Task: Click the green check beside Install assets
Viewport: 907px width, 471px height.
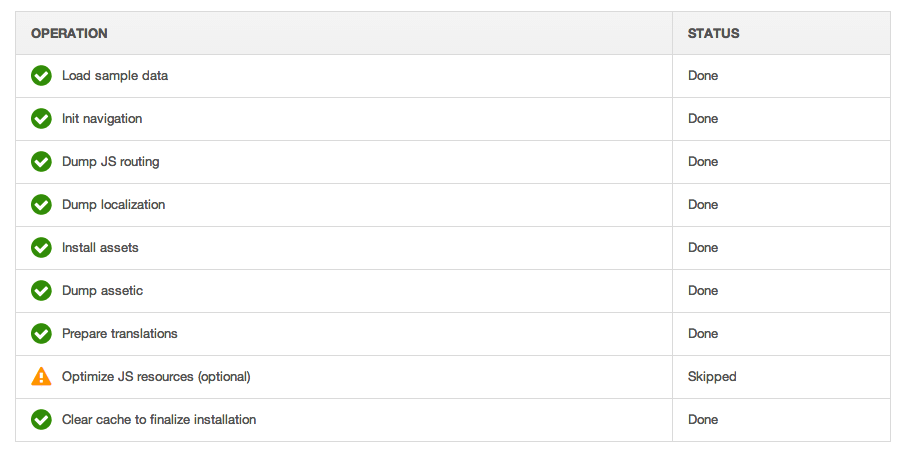Action: pos(41,248)
